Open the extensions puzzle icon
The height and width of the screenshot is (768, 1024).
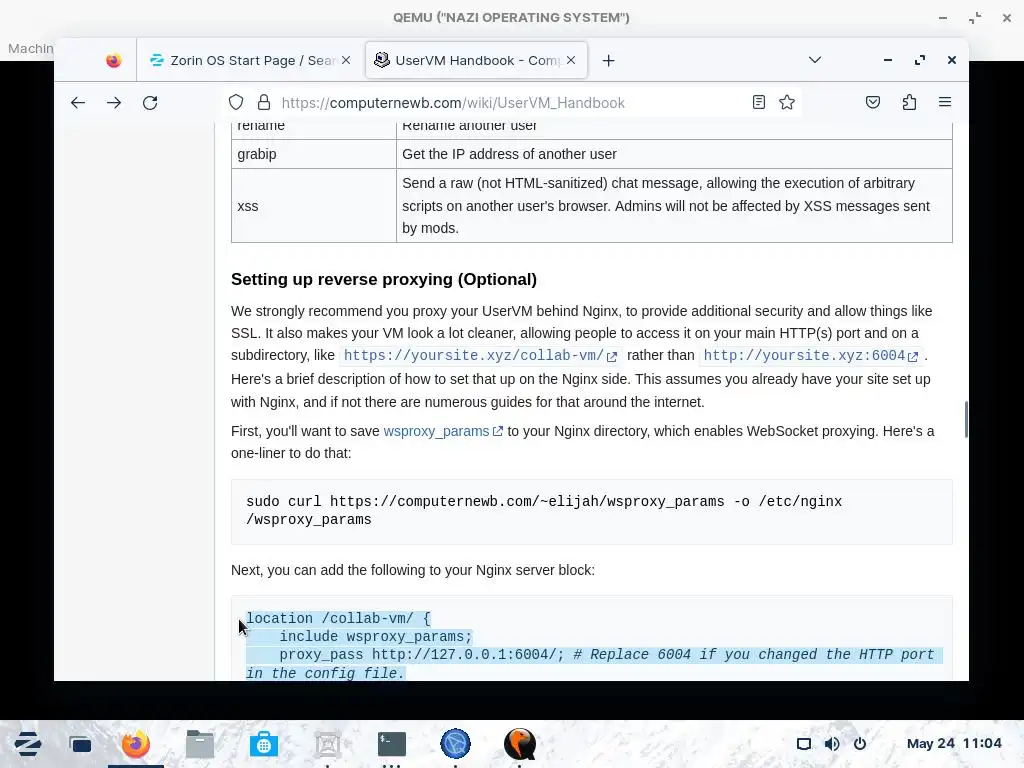909,103
